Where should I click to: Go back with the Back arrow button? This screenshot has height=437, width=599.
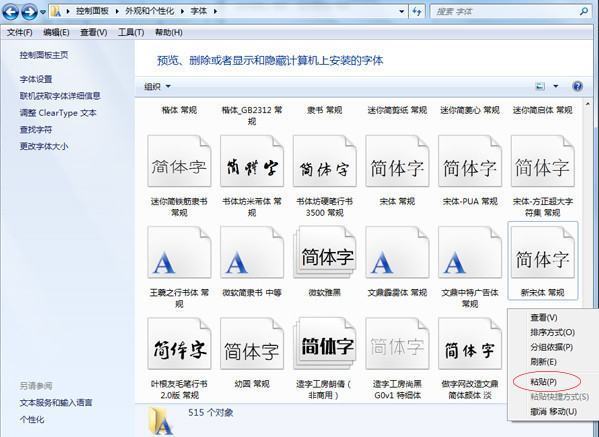coord(11,12)
